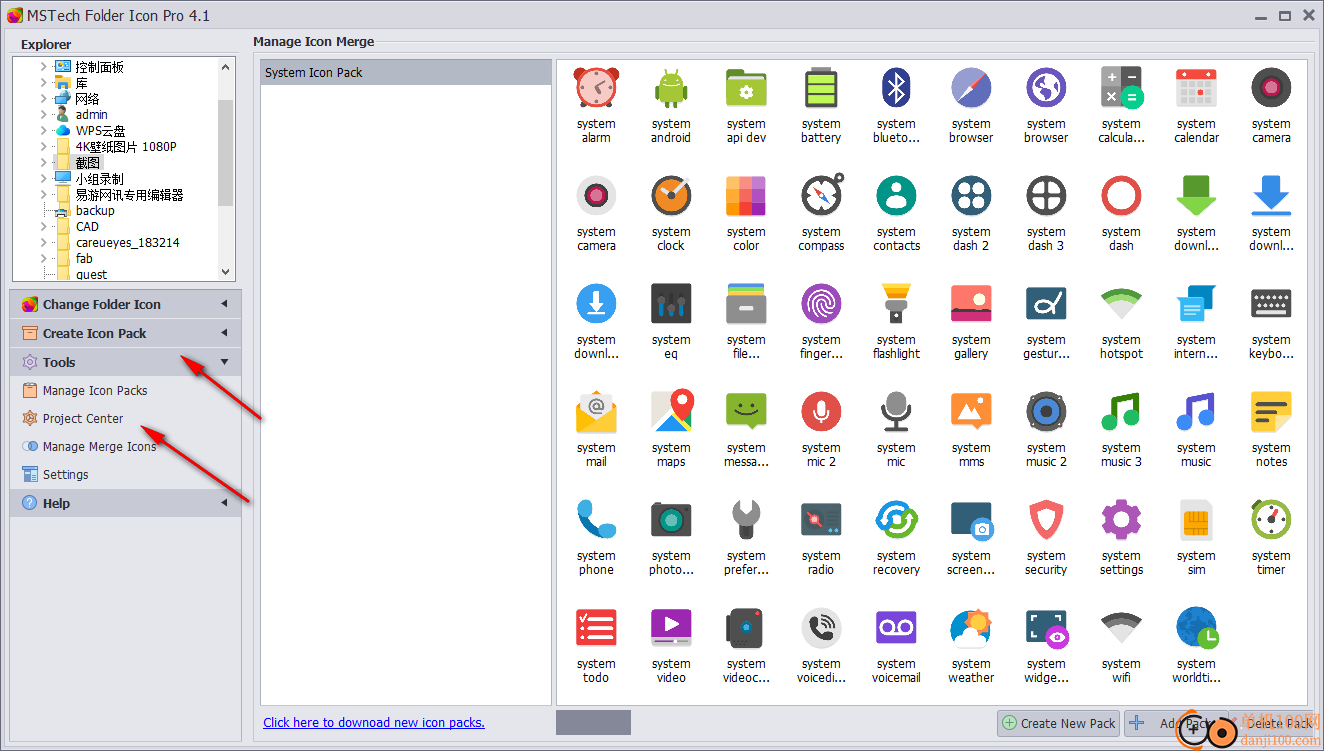Expand the CAD folder node
1324x751 pixels.
(43, 227)
